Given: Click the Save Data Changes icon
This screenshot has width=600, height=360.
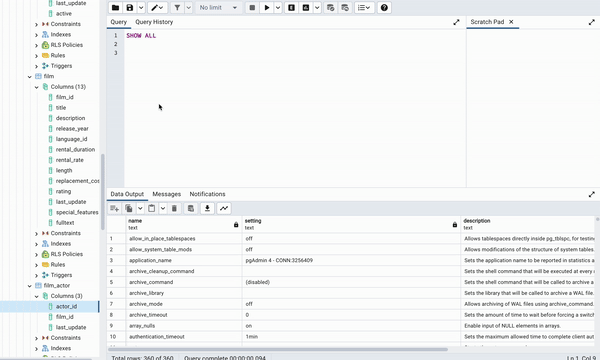Looking at the screenshot, I should point(191,209).
